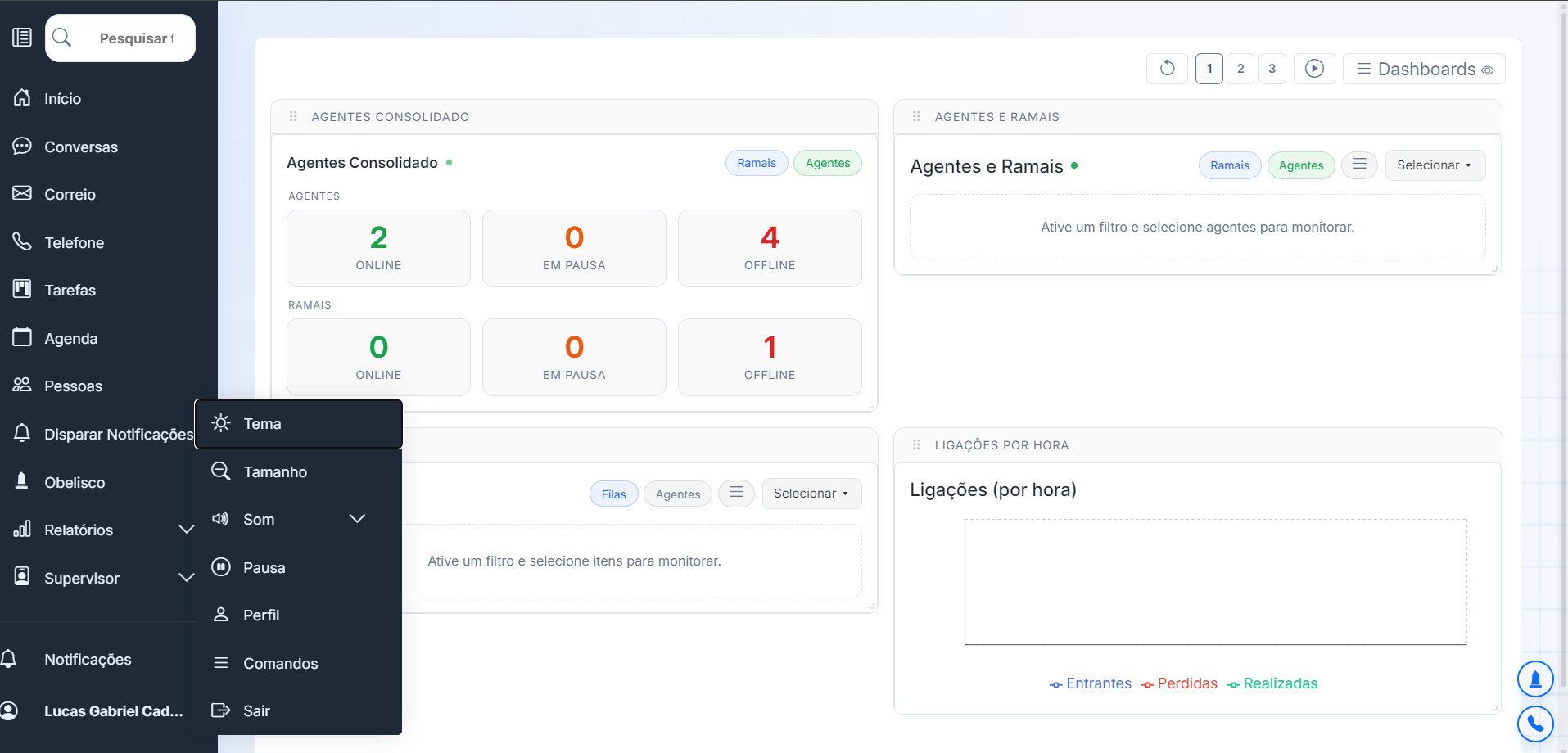Screen dimensions: 1568x753
Task: Open Selecionar dropdown in Agentes e Ramais
Action: (1435, 165)
